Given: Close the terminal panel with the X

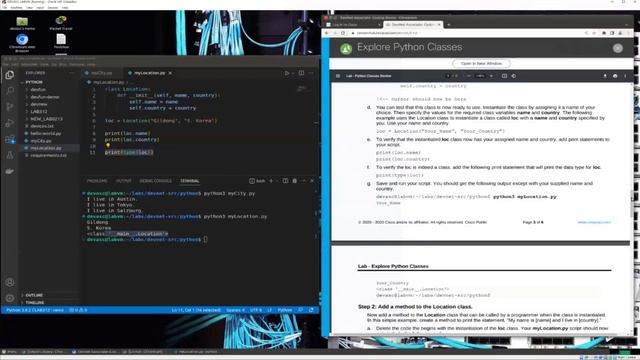Looking at the screenshot, I should coord(312,181).
